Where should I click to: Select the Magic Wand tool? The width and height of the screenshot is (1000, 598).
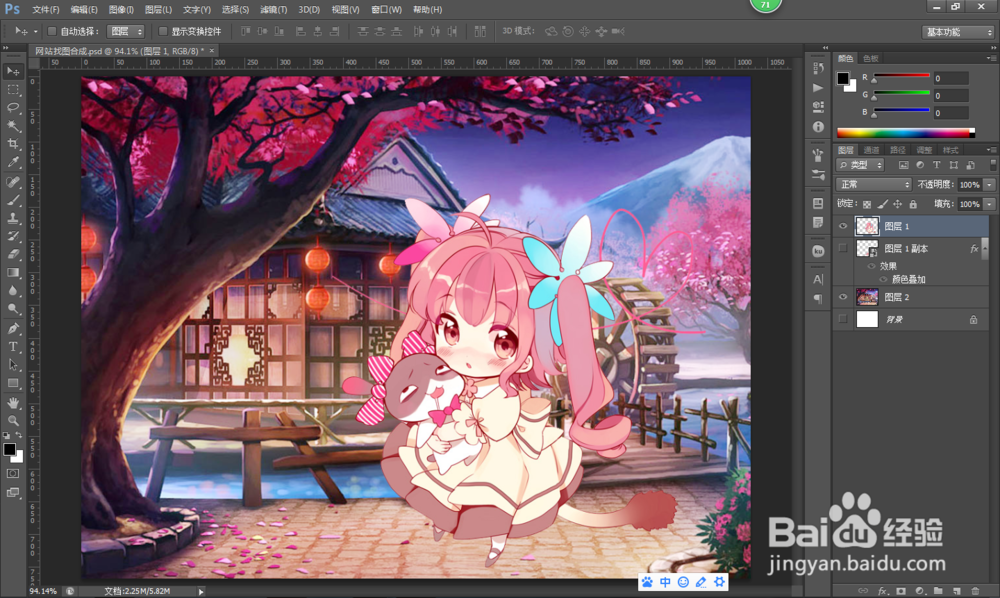13,126
